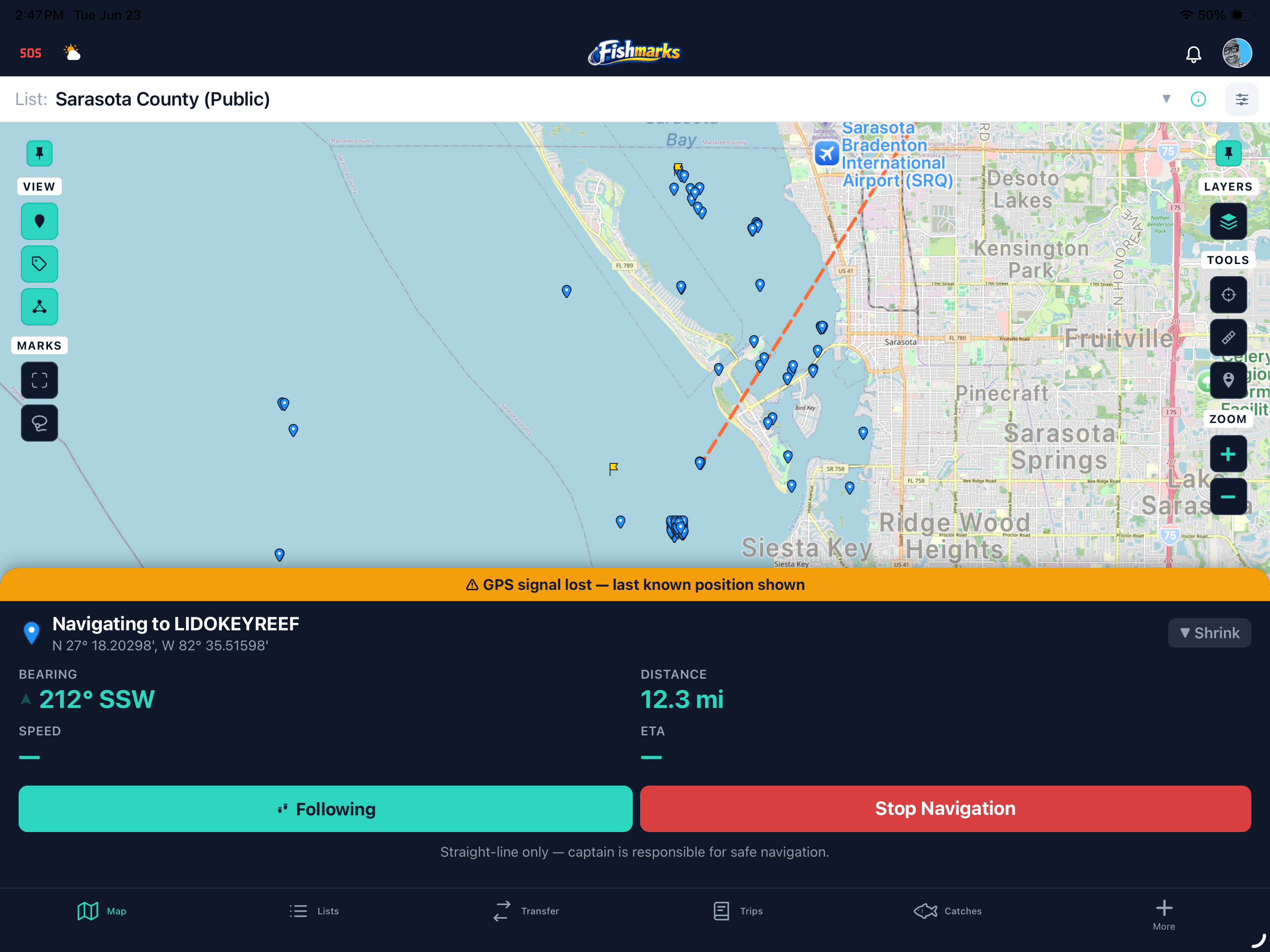1270x952 pixels.
Task: Click the 212° SSW bearing value
Action: click(97, 700)
